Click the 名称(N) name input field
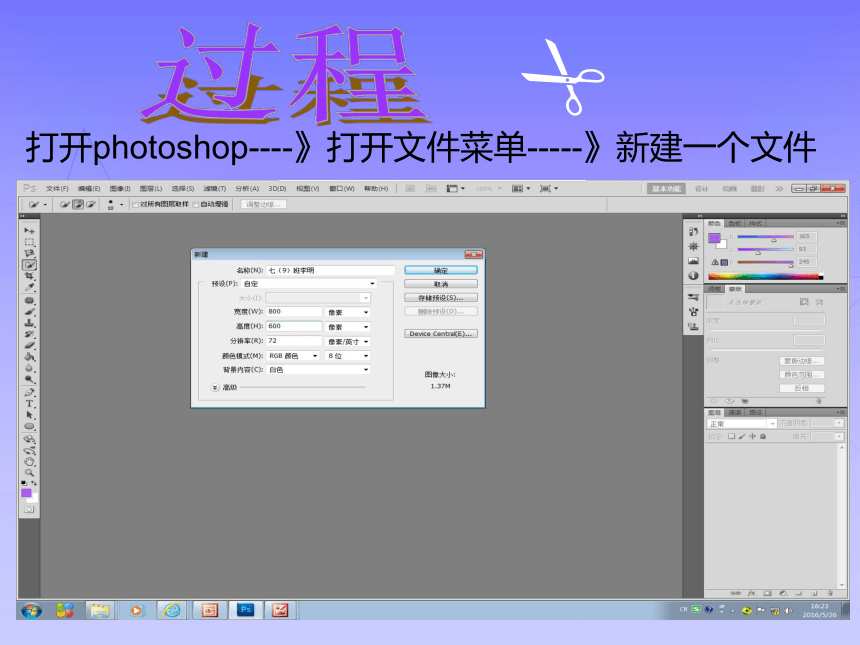860x645 pixels. [330, 270]
